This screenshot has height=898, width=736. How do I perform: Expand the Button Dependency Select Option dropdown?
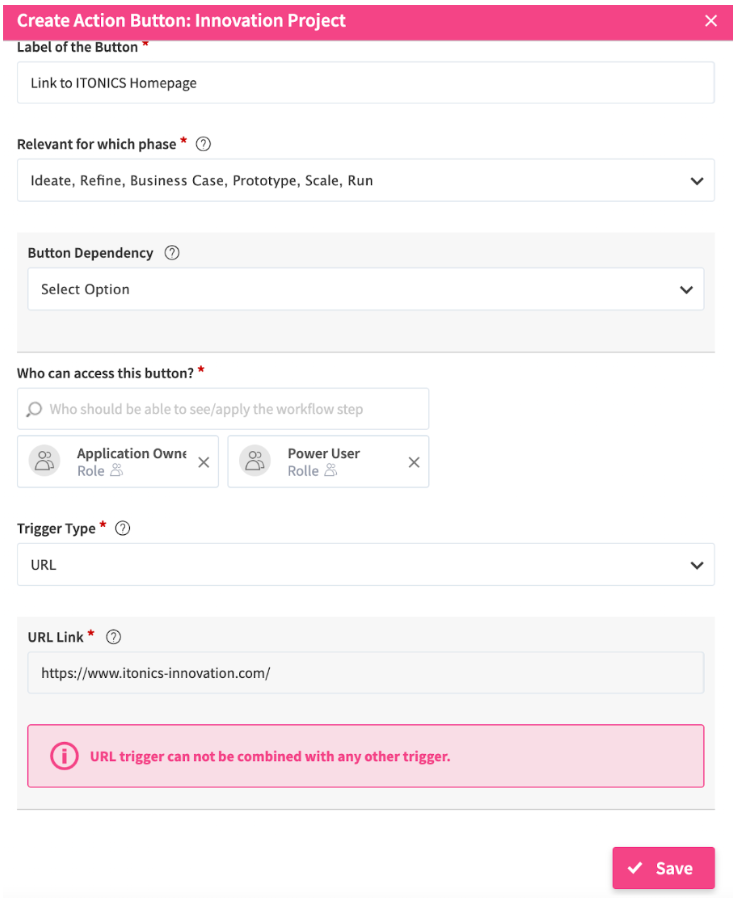[x=365, y=289]
